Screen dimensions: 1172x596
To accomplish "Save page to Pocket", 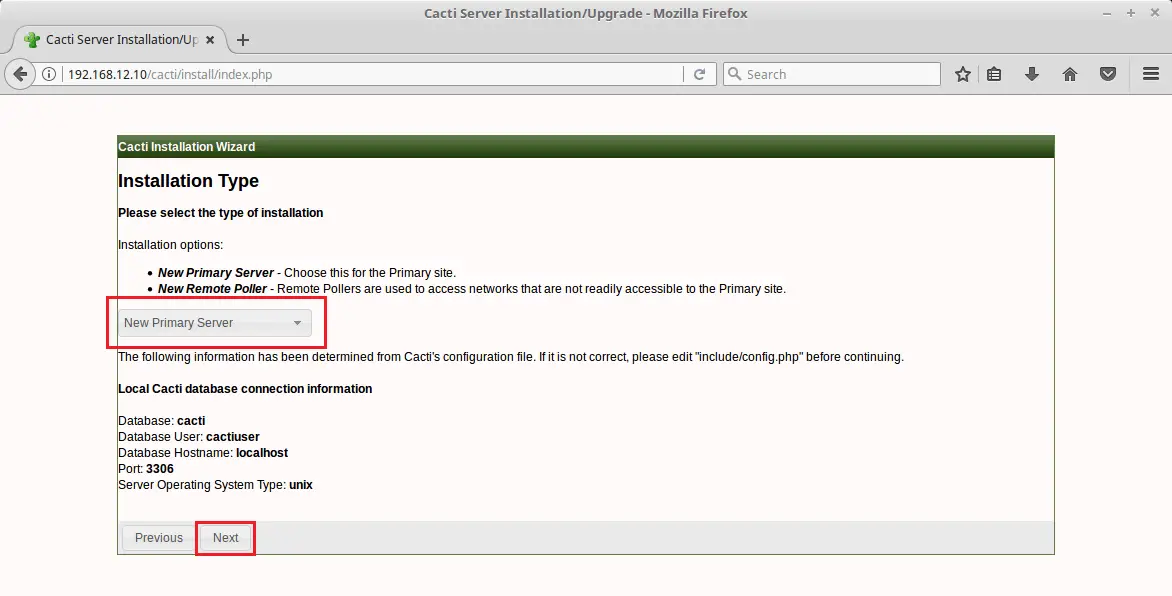I will 1107,73.
